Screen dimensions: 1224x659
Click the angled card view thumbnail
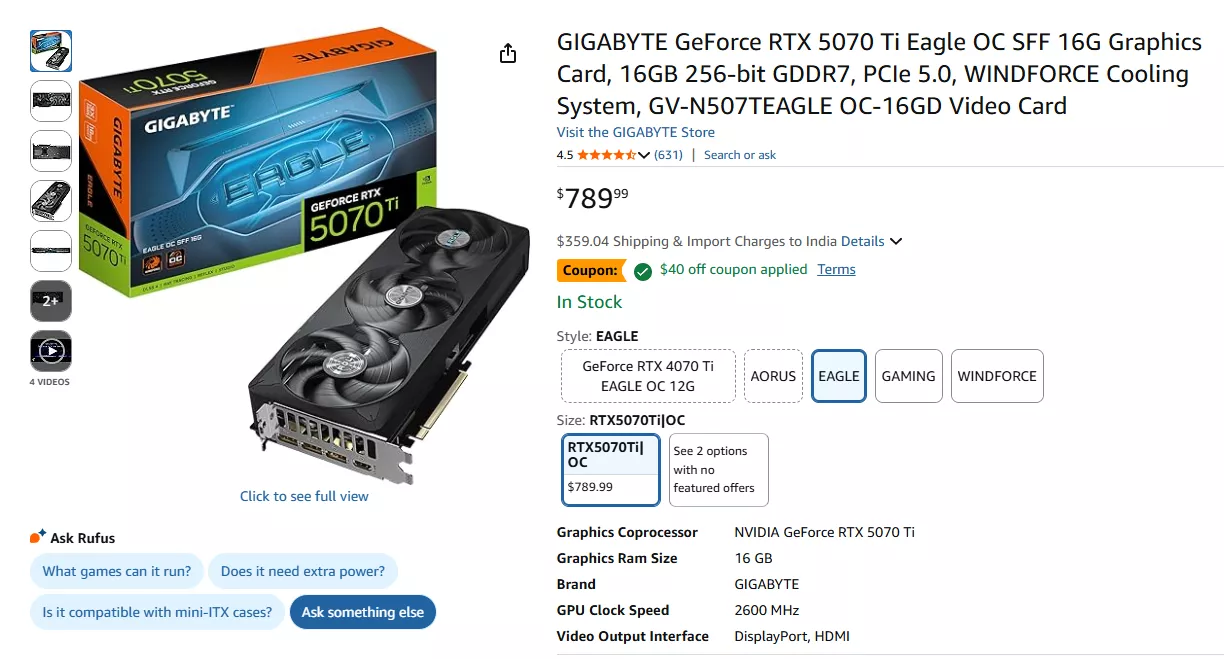tap(50, 201)
